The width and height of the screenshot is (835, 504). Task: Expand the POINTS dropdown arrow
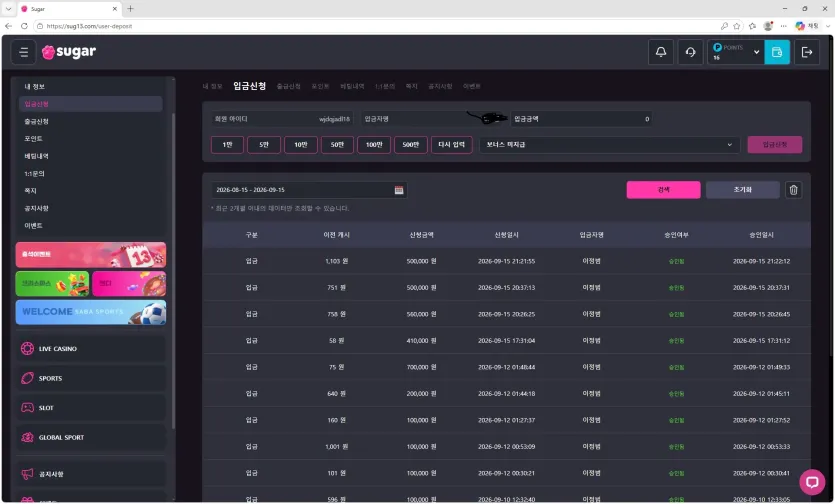(756, 52)
